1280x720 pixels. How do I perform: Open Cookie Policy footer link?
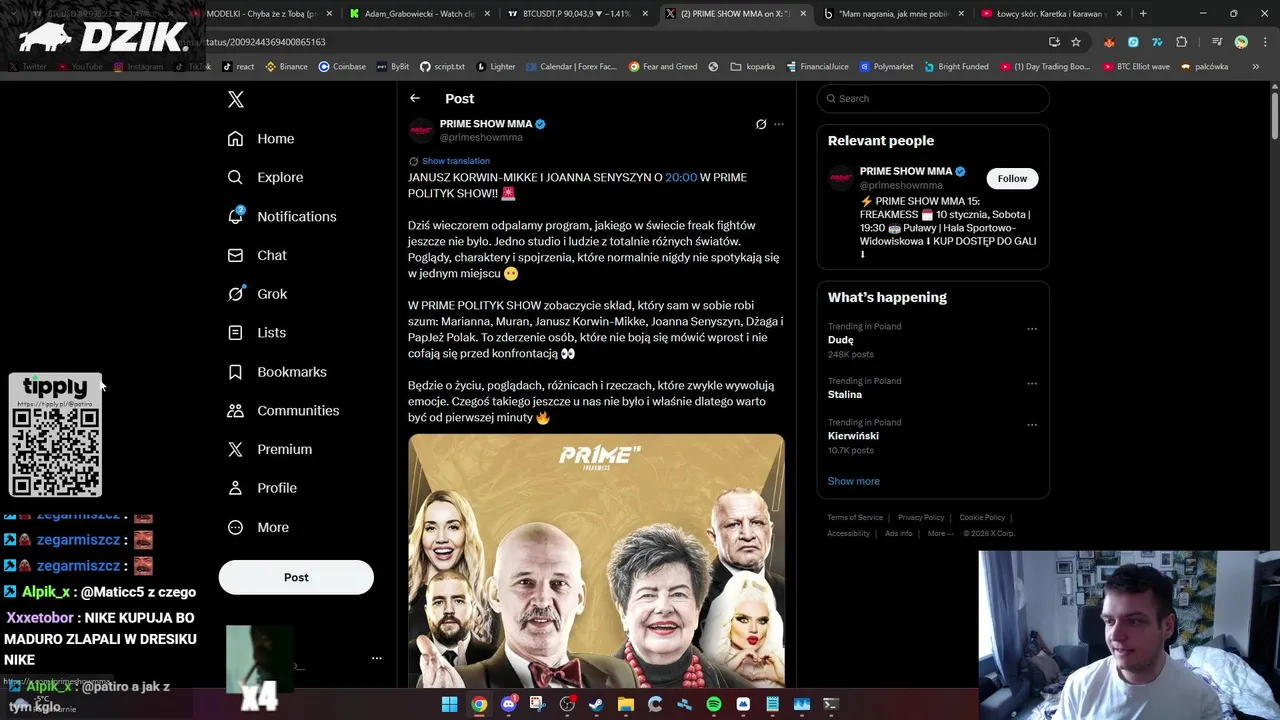tap(982, 518)
